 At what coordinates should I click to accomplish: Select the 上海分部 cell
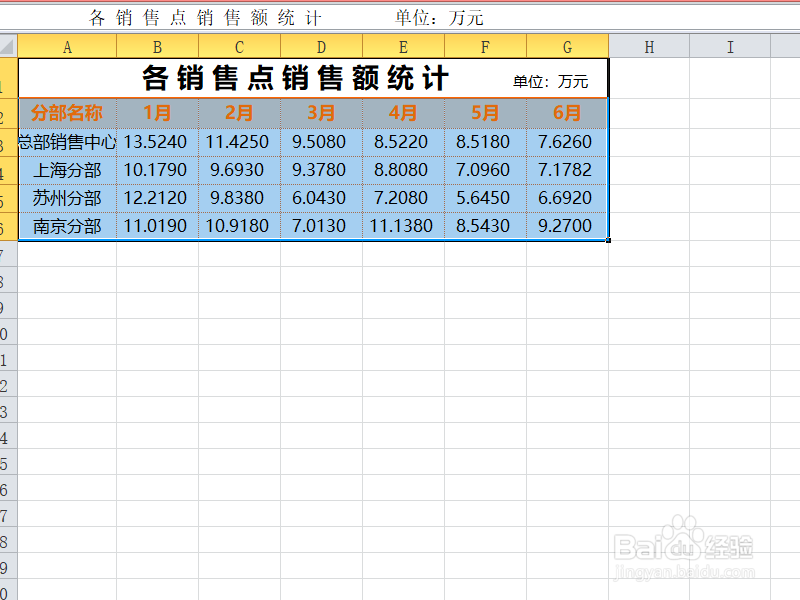pyautogui.click(x=67, y=170)
